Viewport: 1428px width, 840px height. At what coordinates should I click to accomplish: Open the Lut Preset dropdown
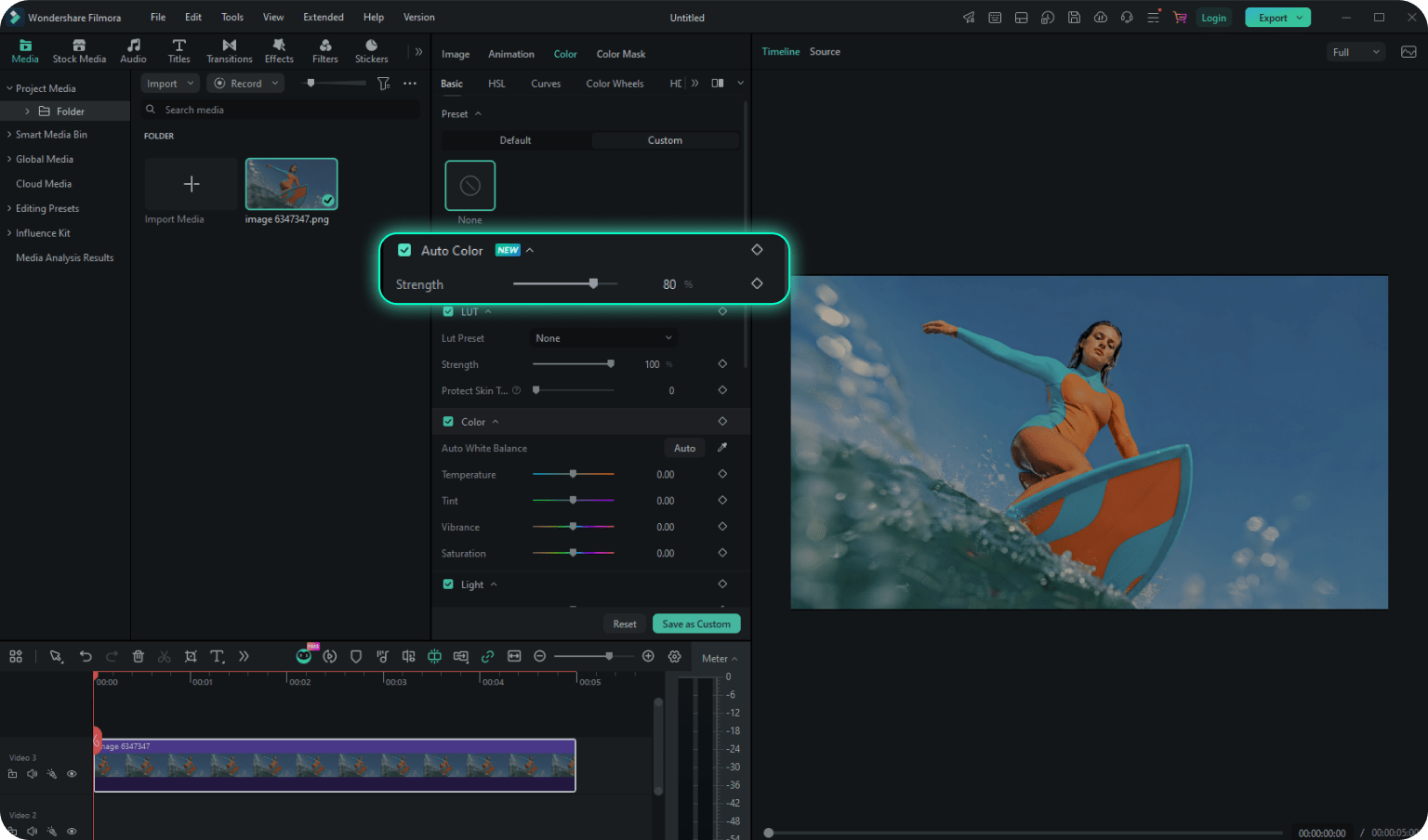click(603, 338)
